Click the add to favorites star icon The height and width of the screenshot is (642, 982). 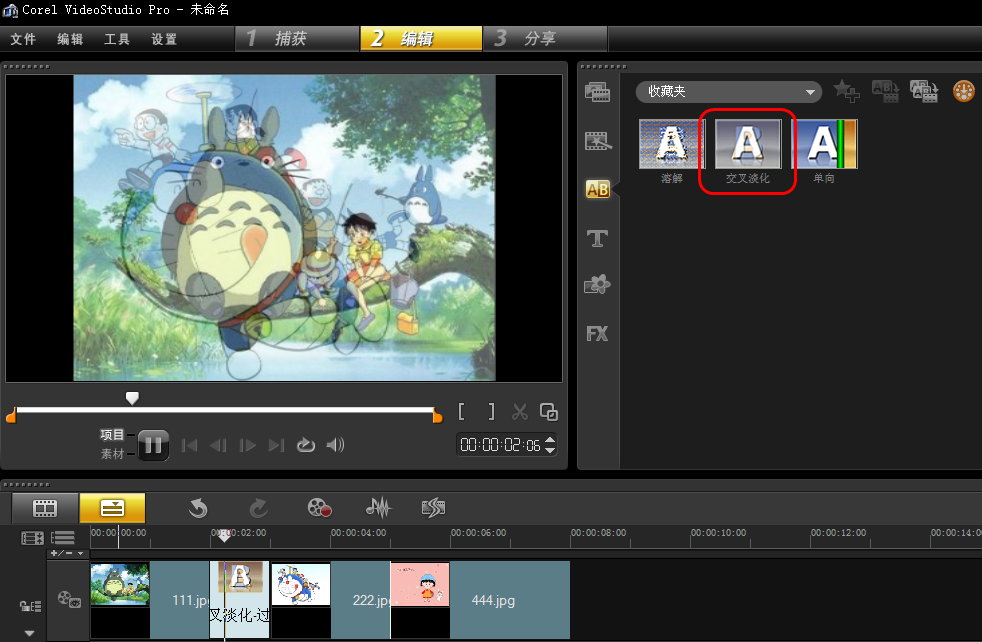tap(846, 92)
